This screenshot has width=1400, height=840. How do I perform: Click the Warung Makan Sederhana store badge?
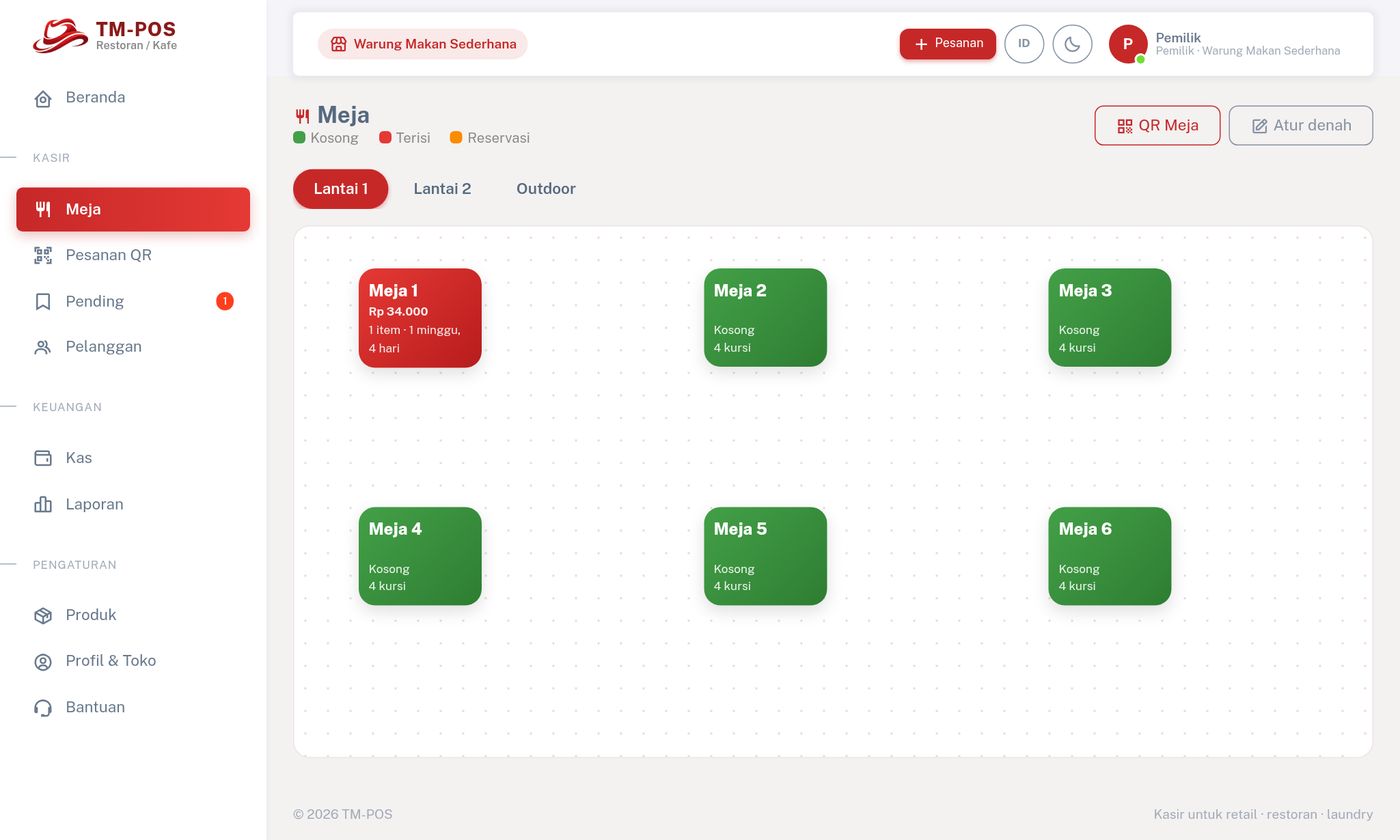(x=423, y=44)
